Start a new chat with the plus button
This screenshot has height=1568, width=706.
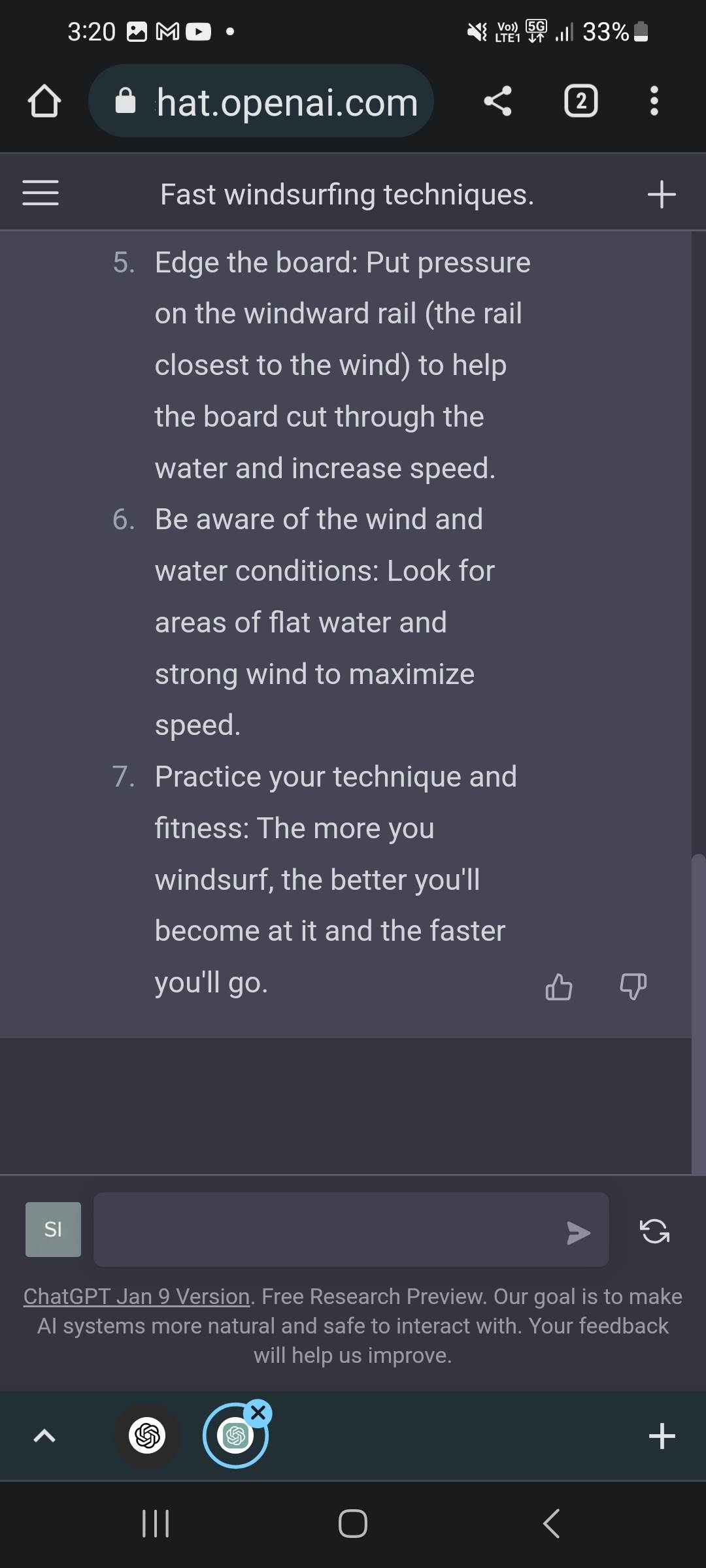coord(662,193)
